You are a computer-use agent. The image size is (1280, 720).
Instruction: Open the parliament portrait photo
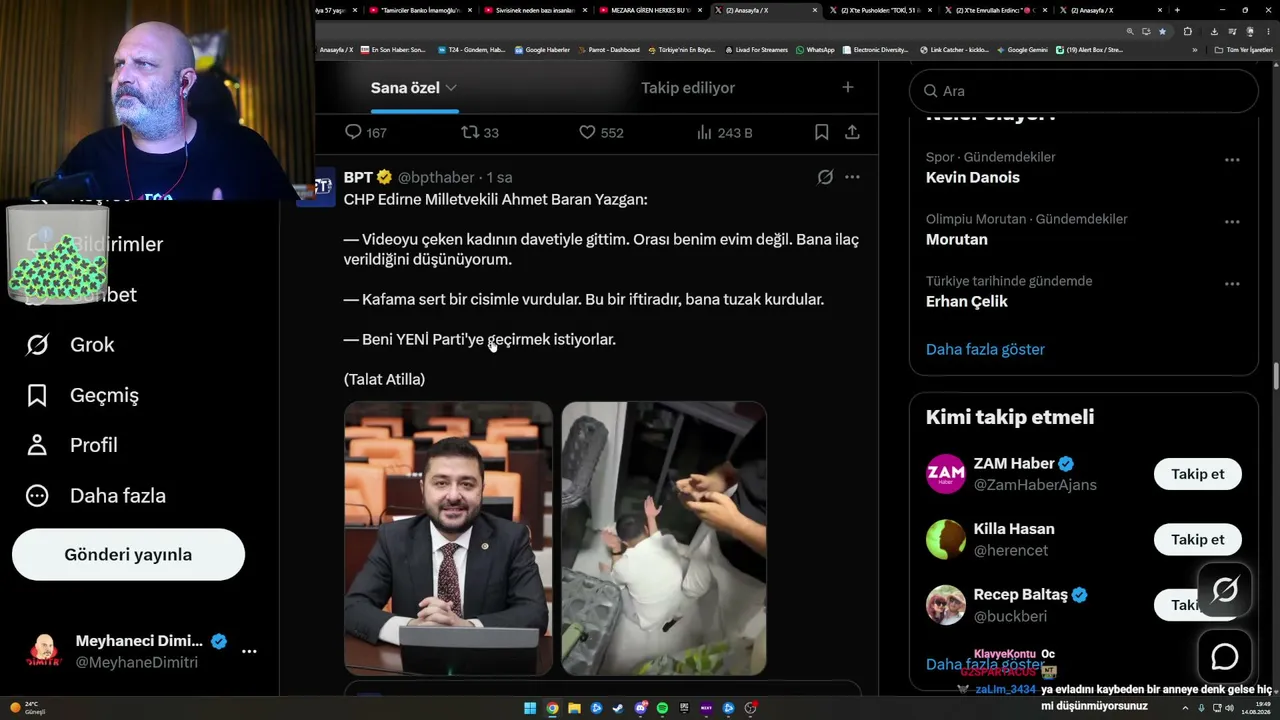[x=448, y=538]
